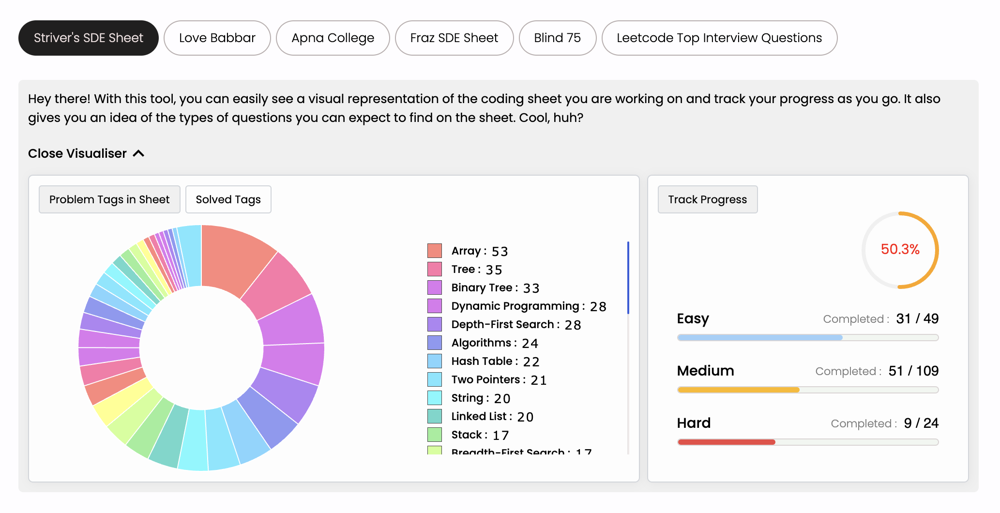Open Leetcode Top Interview Questions sheet
Image resolution: width=1000 pixels, height=513 pixels.
pos(719,38)
